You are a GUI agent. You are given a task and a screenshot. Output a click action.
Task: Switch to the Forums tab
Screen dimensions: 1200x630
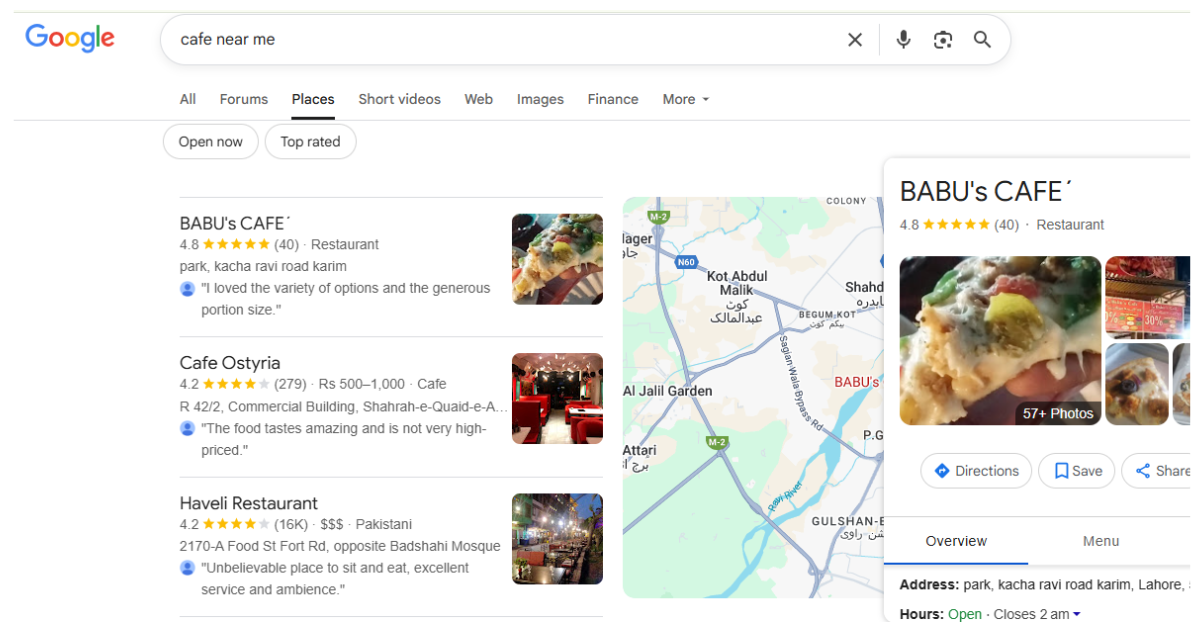click(244, 99)
